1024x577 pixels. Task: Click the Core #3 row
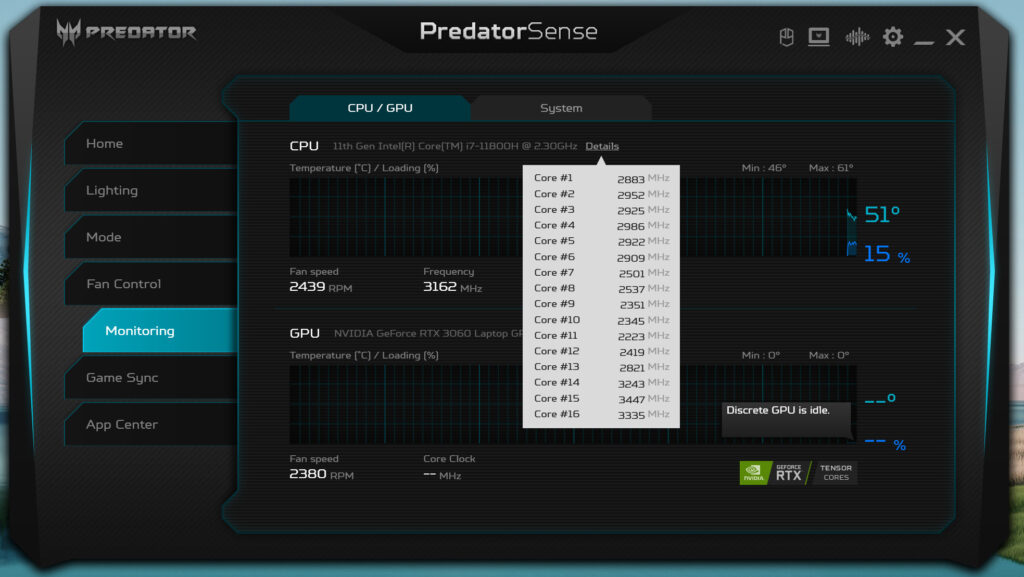click(x=601, y=210)
